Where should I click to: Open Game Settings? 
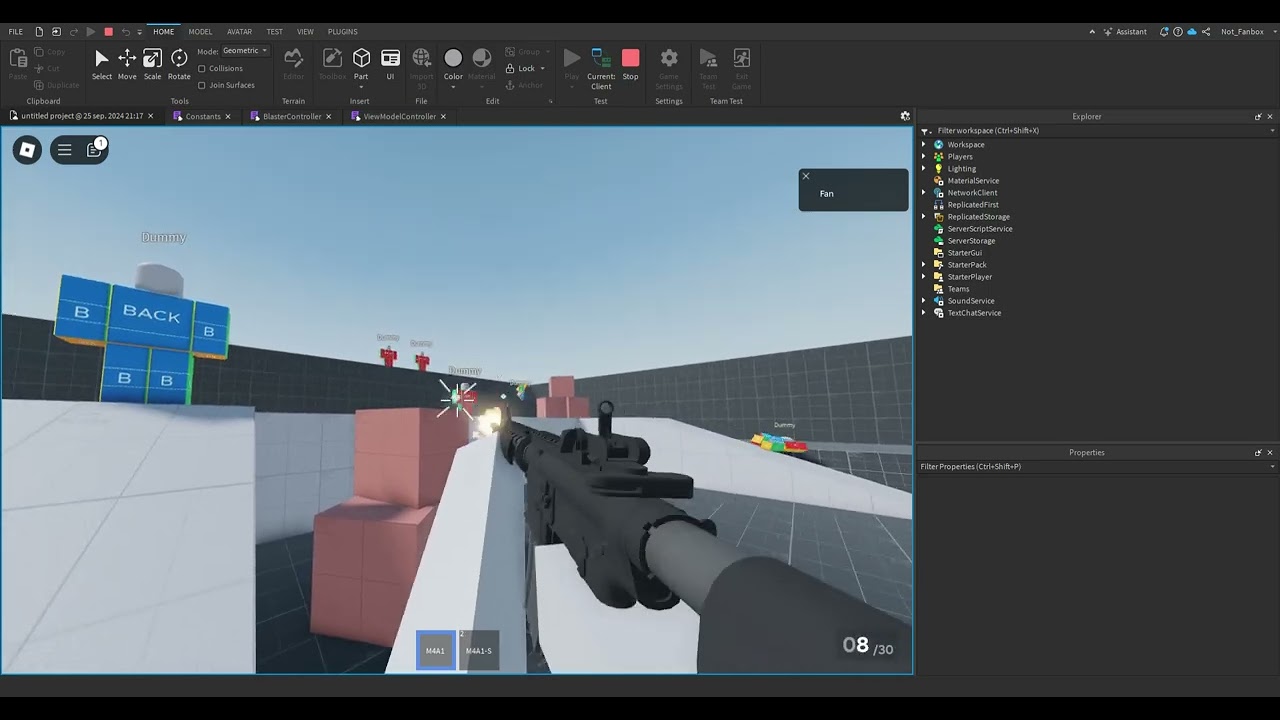(669, 68)
